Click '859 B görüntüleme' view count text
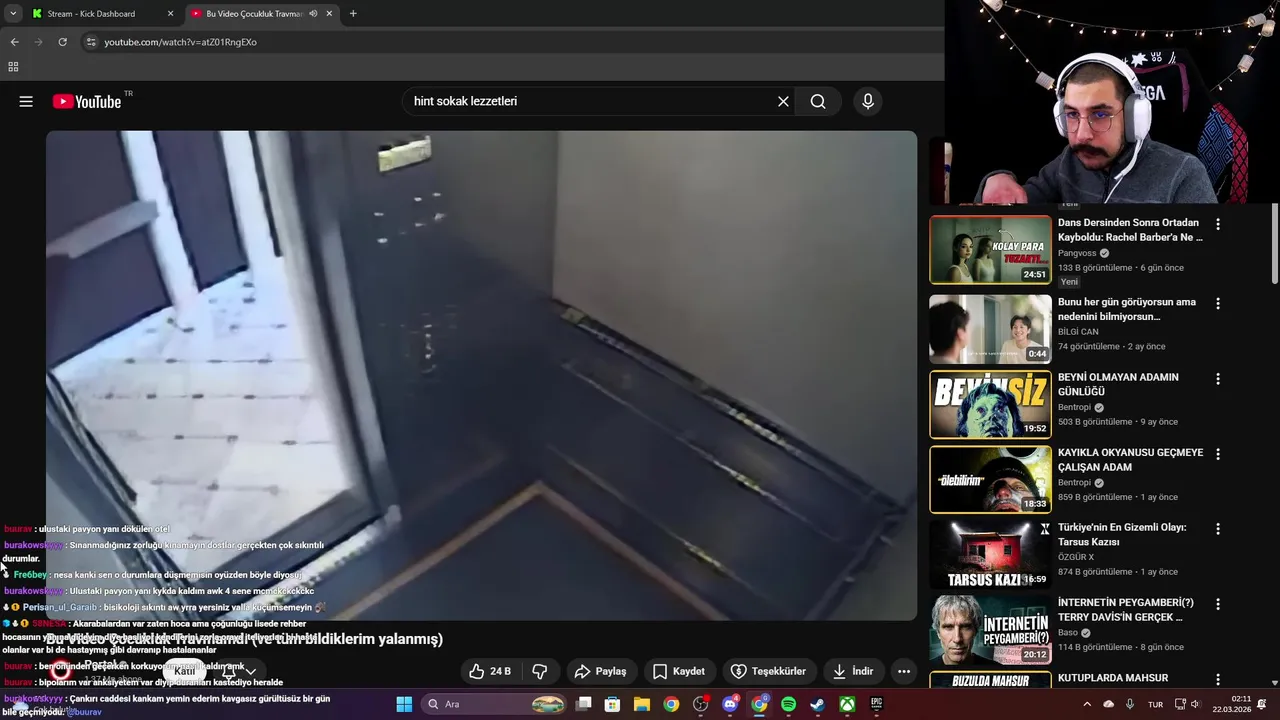The width and height of the screenshot is (1280, 720). (1095, 497)
